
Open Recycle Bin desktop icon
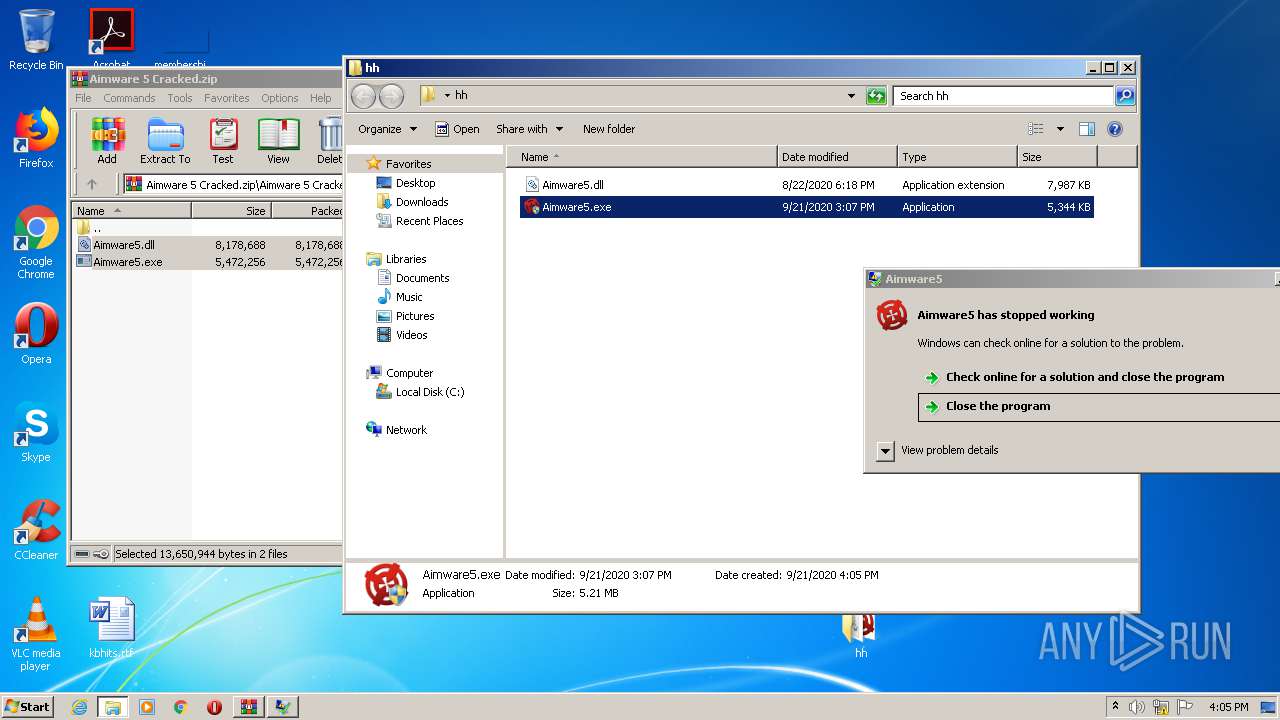click(36, 41)
